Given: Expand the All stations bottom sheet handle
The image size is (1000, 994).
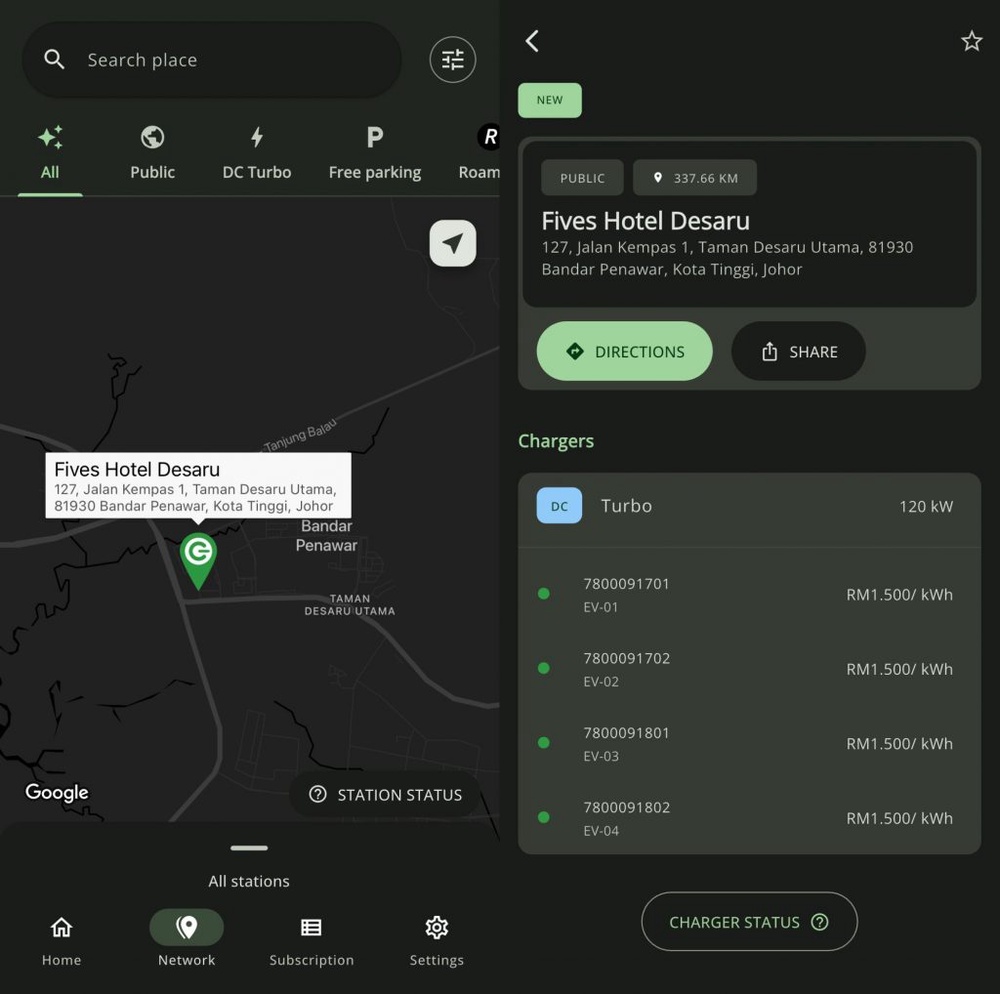Looking at the screenshot, I should (249, 848).
